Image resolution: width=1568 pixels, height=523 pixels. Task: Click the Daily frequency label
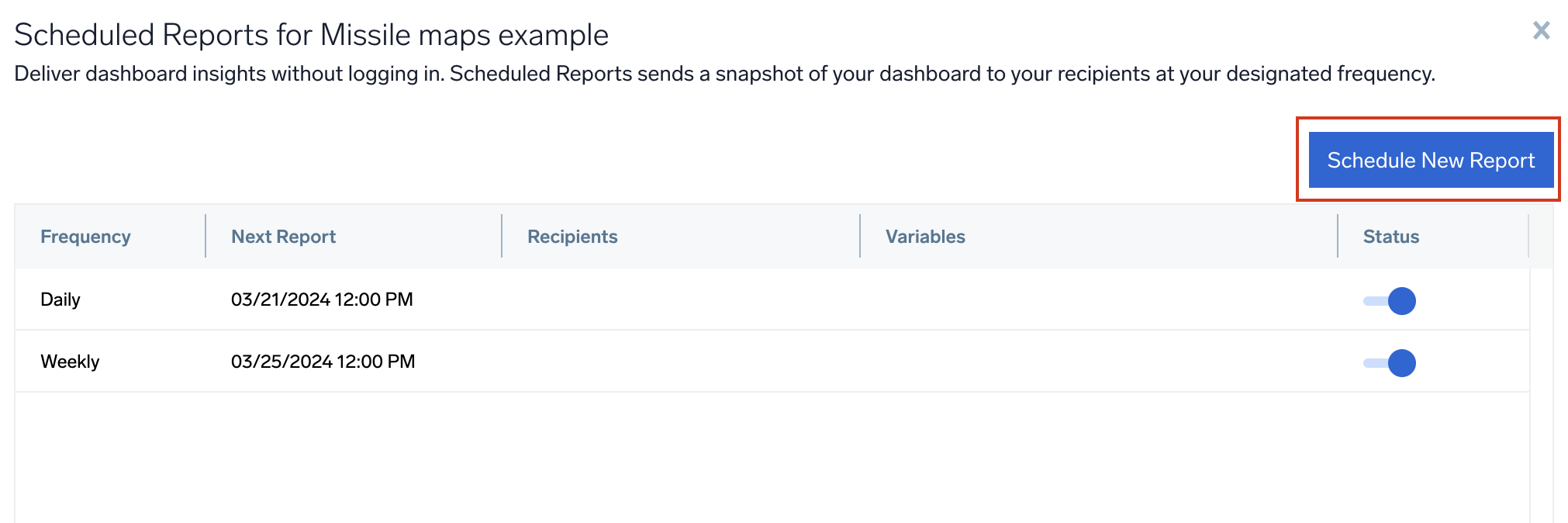tap(60, 300)
